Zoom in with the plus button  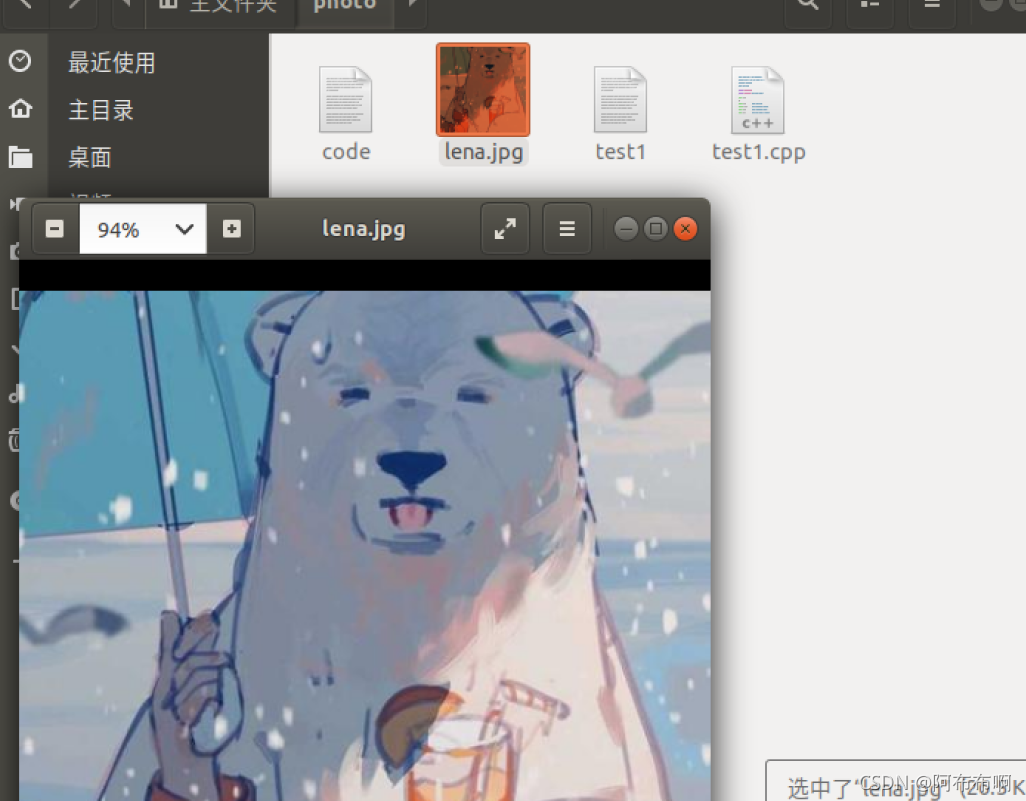(232, 229)
